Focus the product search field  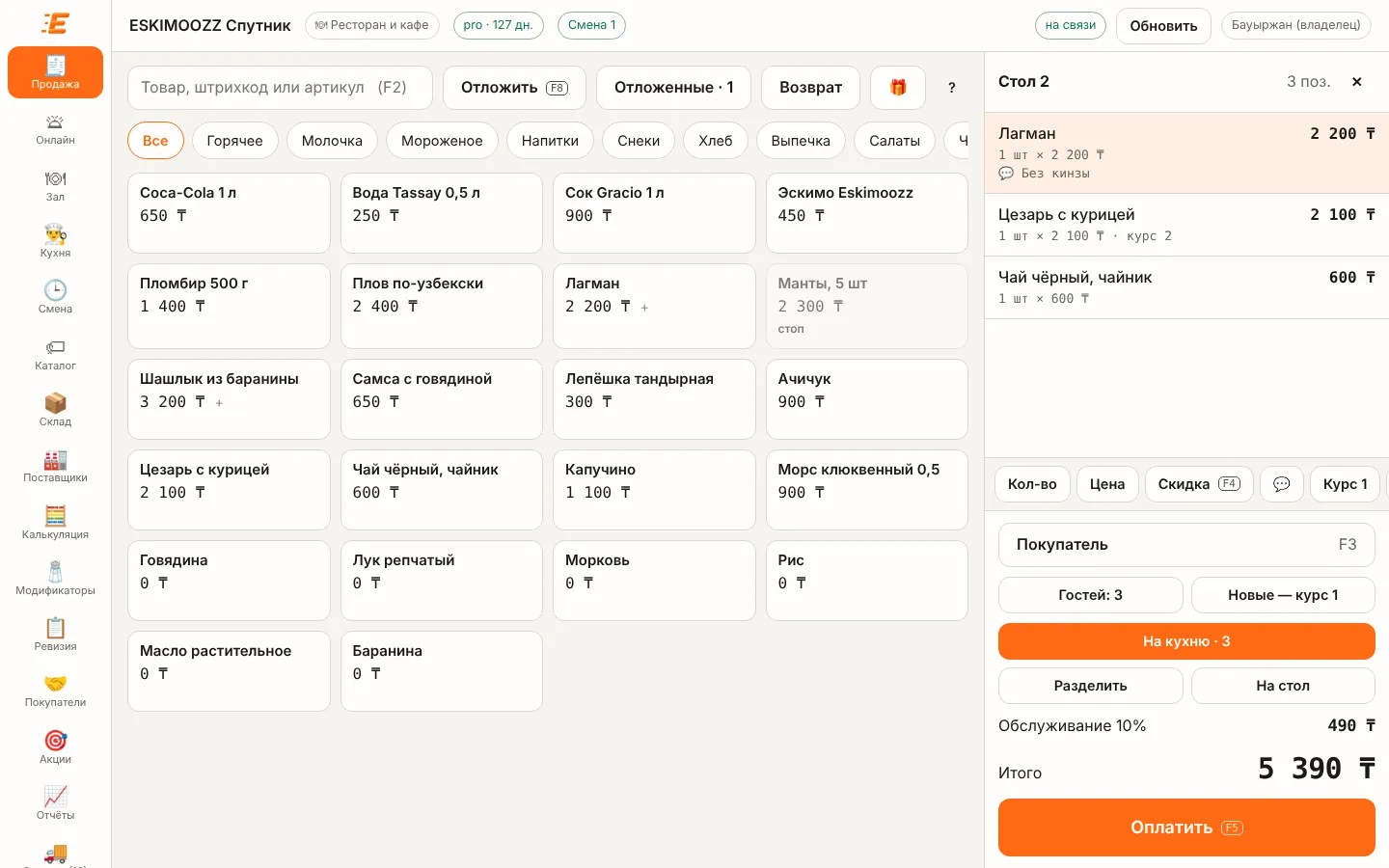click(x=280, y=88)
